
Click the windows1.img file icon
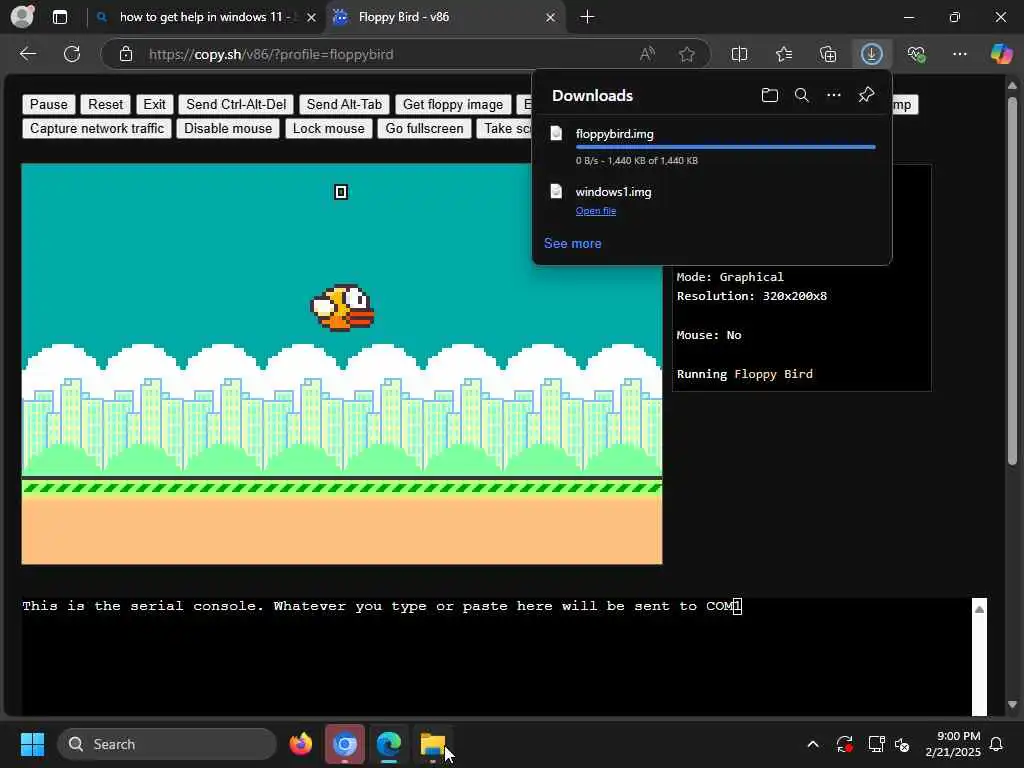556,191
